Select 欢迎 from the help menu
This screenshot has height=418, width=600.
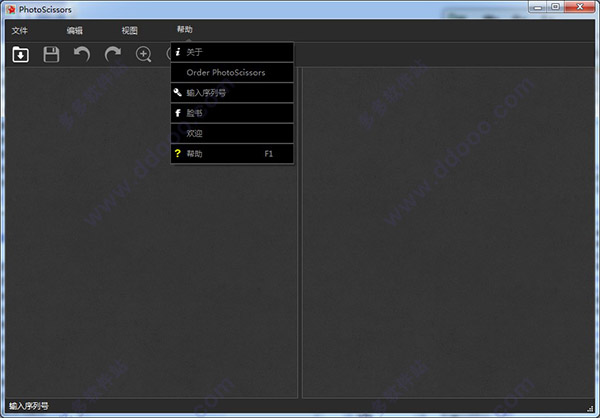[x=232, y=133]
